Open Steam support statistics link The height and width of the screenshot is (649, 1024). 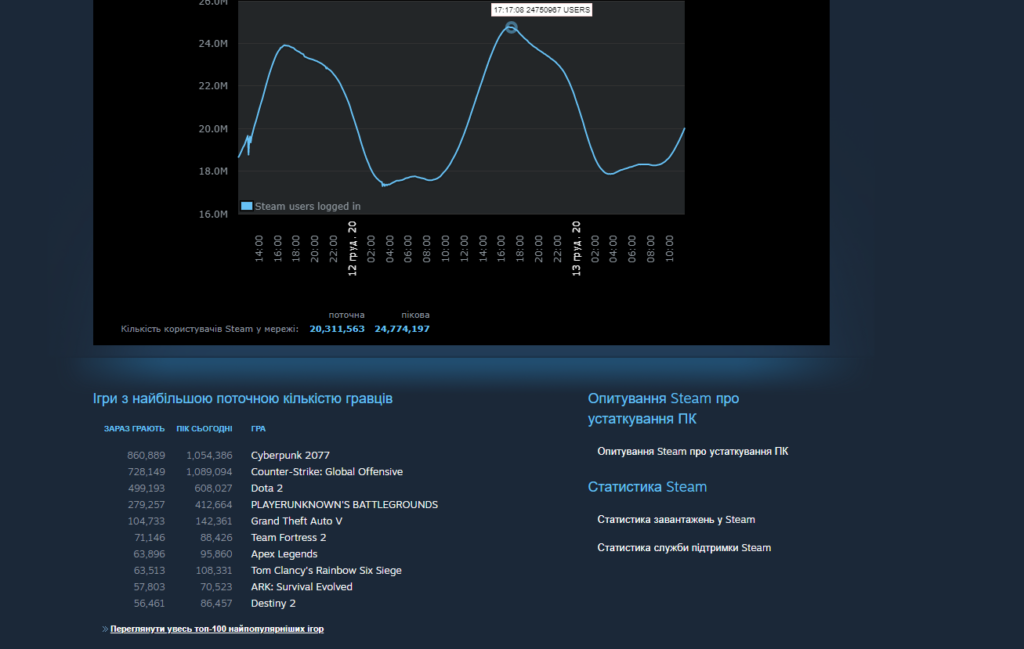click(684, 548)
